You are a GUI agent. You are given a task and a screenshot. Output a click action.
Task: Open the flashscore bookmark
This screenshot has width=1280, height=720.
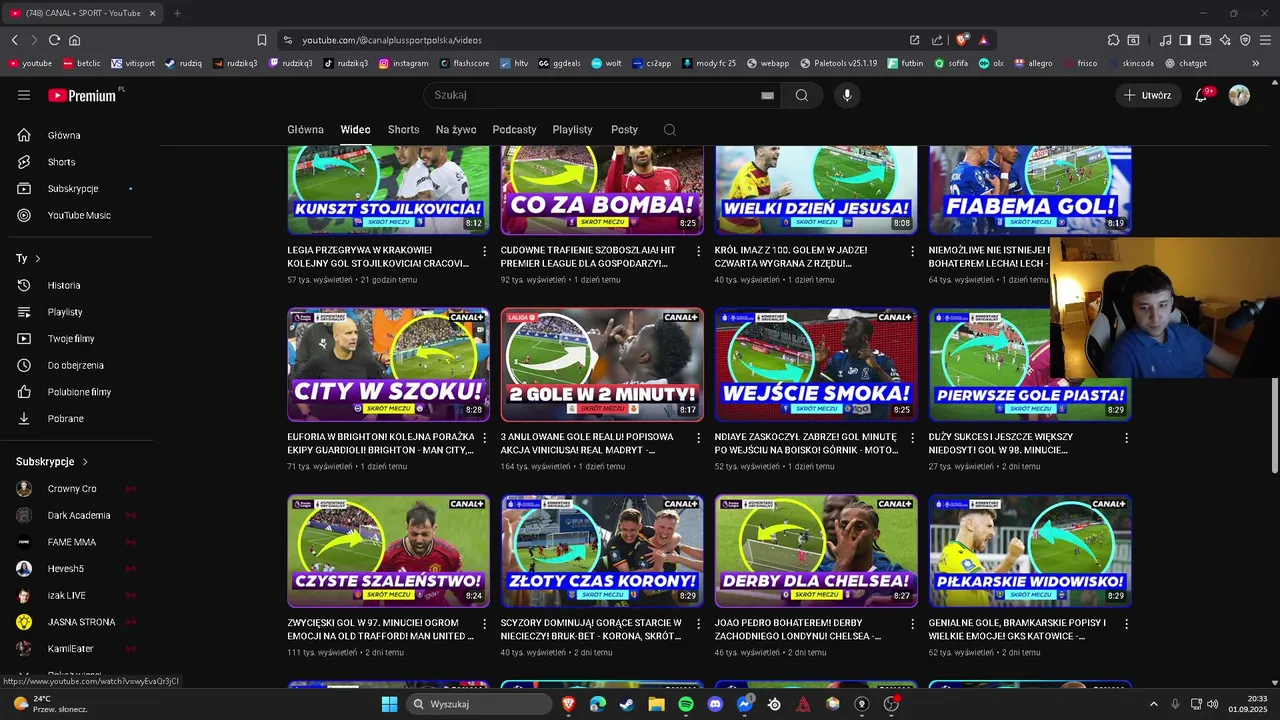click(x=464, y=63)
